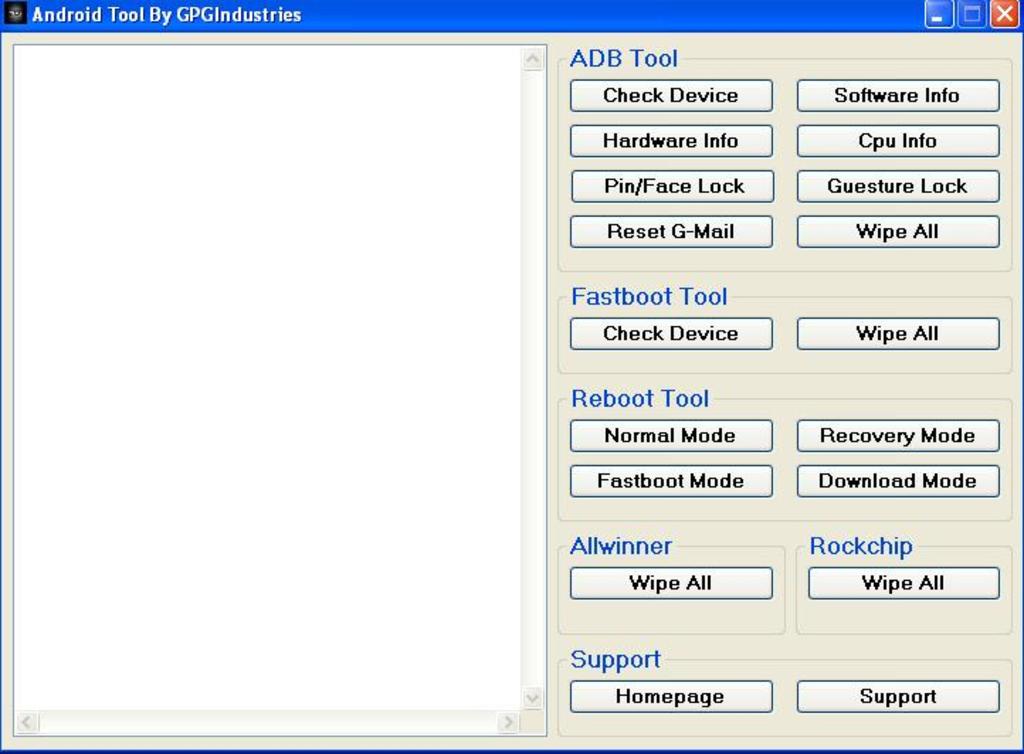This screenshot has width=1024, height=754.
Task: Click the app icon in title bar
Action: click(15, 14)
